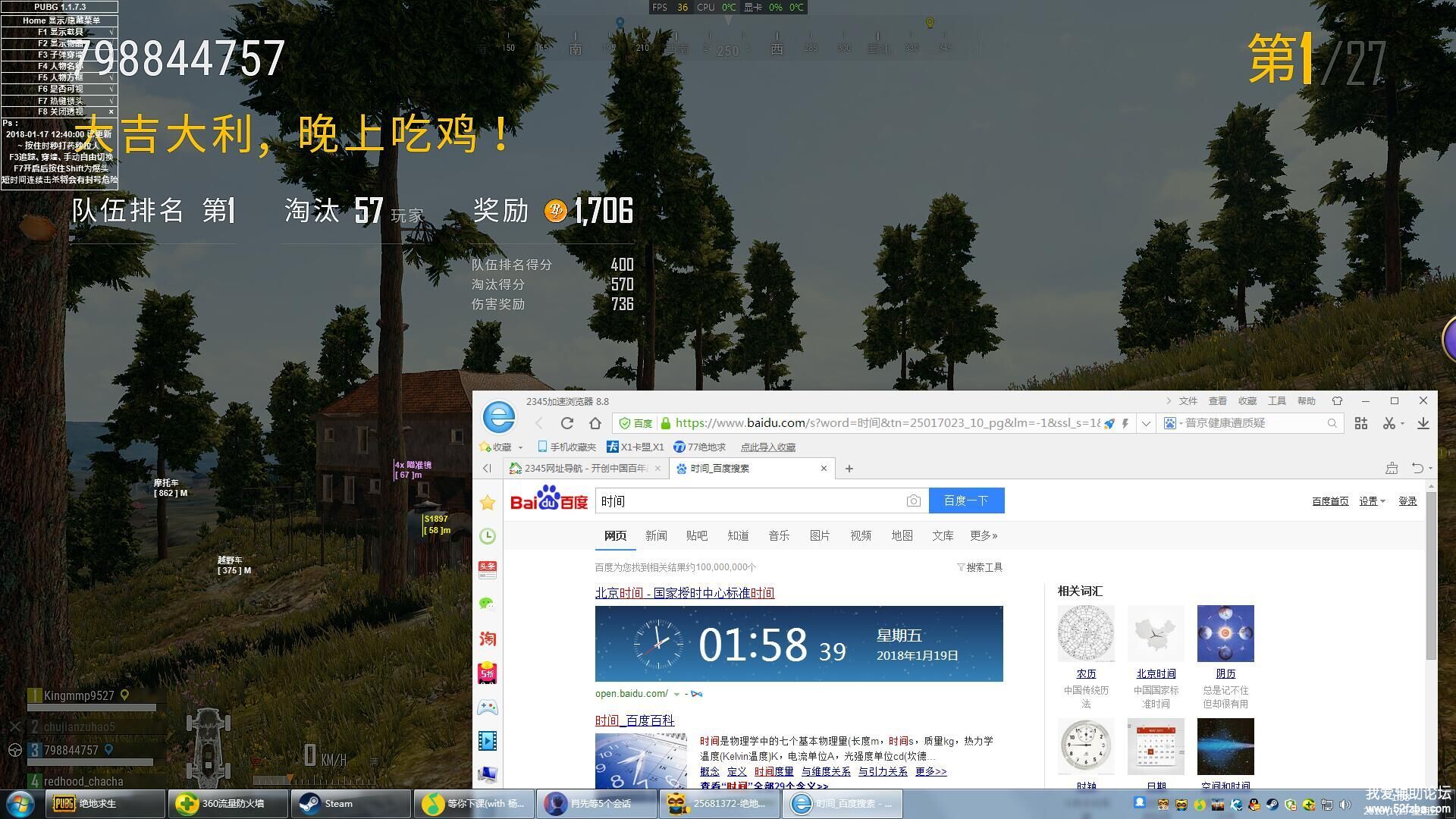
Task: Open the history clock in browser sidebar
Action: pyautogui.click(x=488, y=536)
